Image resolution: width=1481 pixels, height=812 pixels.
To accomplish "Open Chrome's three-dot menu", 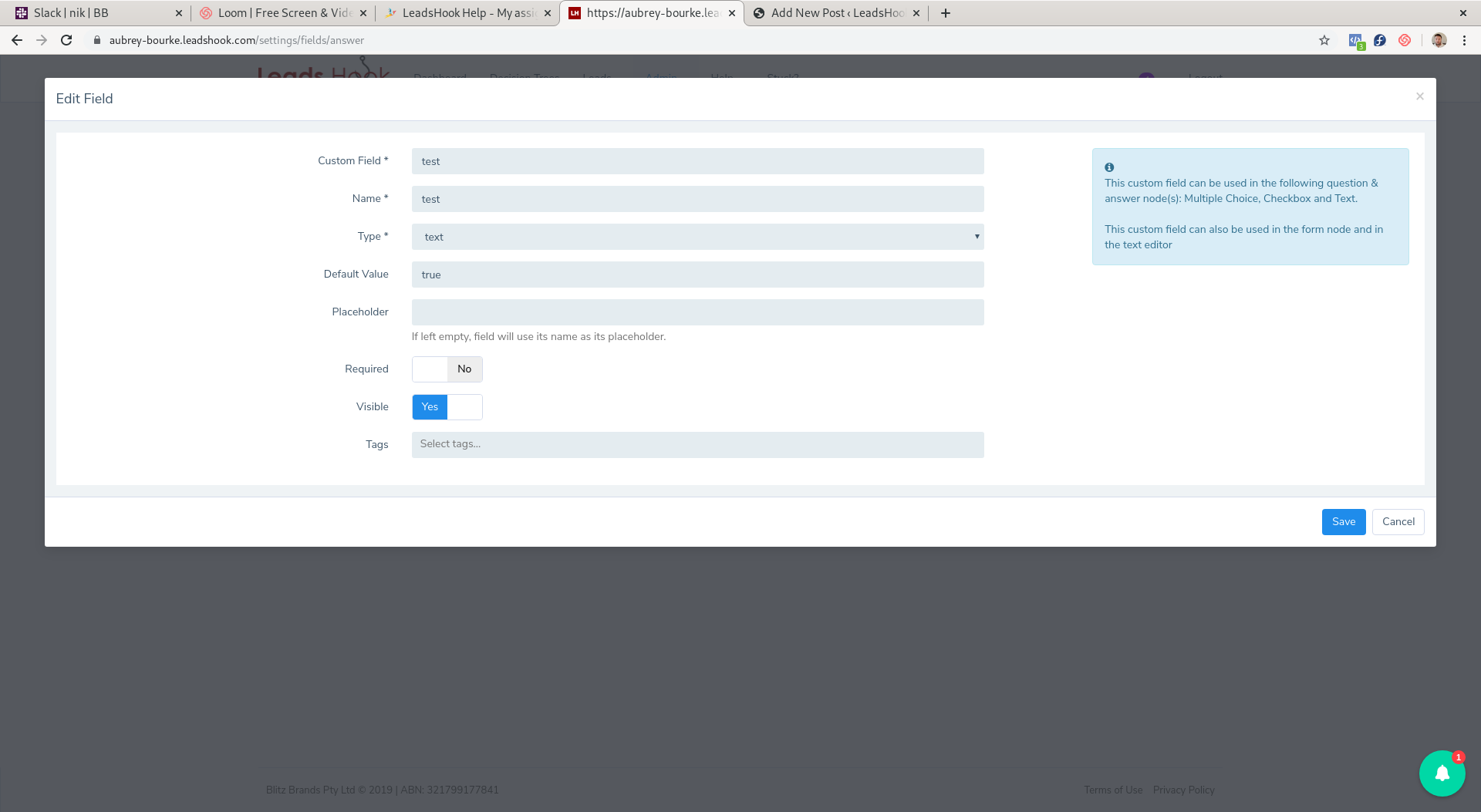I will point(1464,40).
